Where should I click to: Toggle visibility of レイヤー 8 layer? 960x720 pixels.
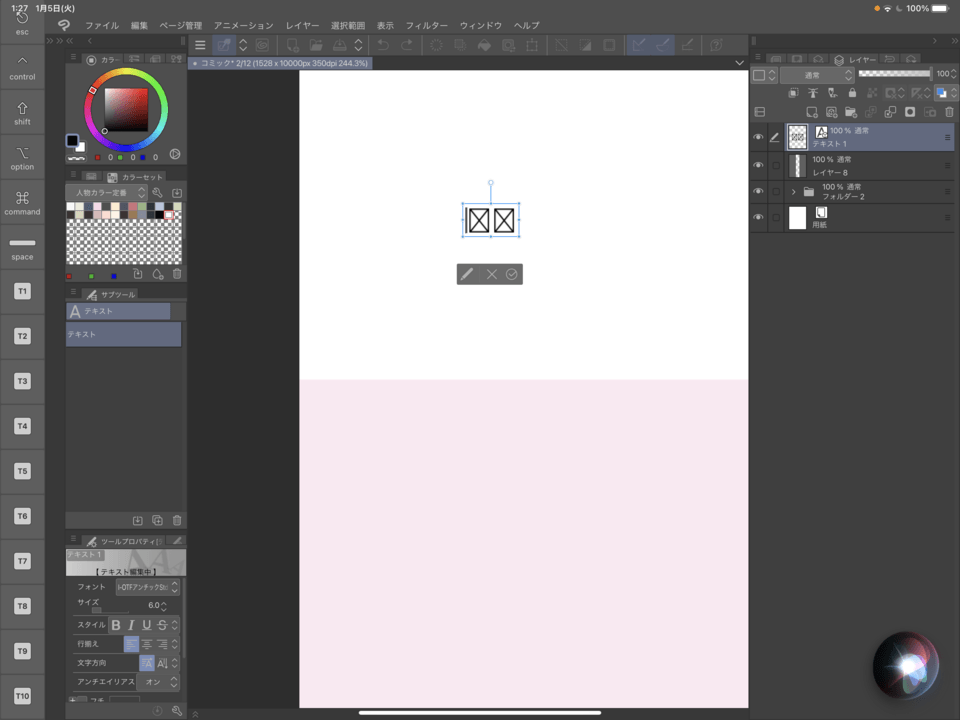[x=758, y=165]
